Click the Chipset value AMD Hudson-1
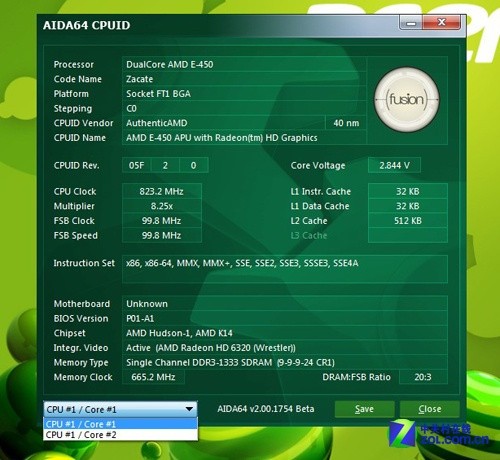 point(285,333)
